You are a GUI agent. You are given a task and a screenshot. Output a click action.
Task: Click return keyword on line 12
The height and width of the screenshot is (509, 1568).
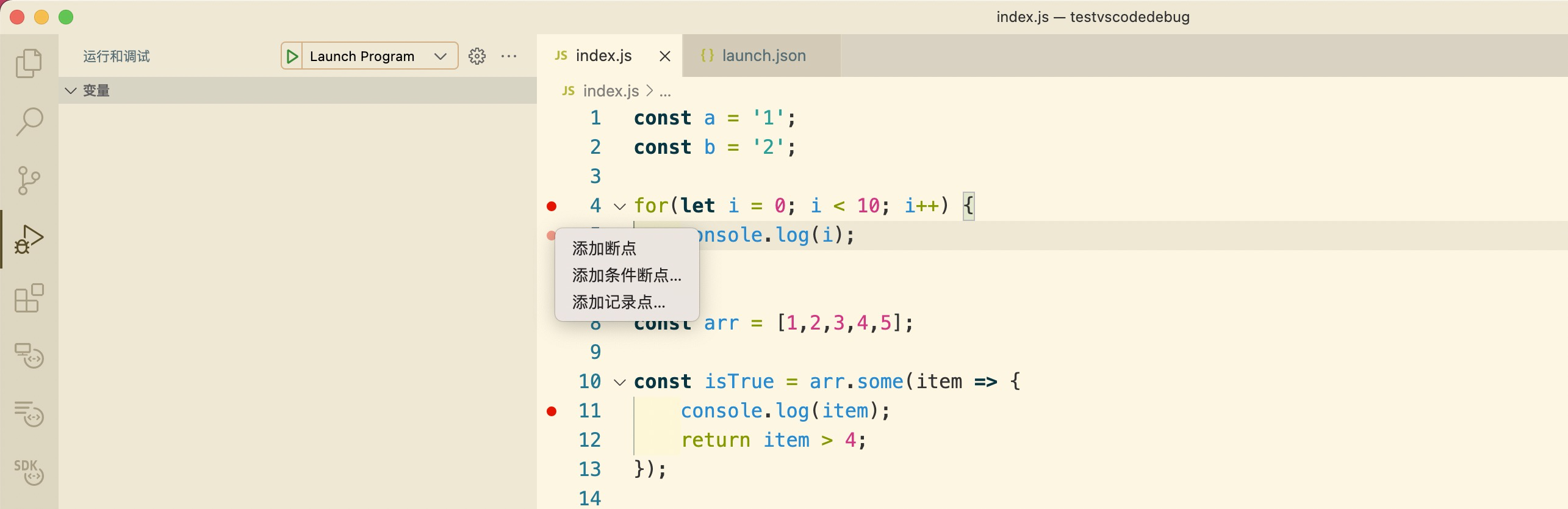click(x=716, y=440)
